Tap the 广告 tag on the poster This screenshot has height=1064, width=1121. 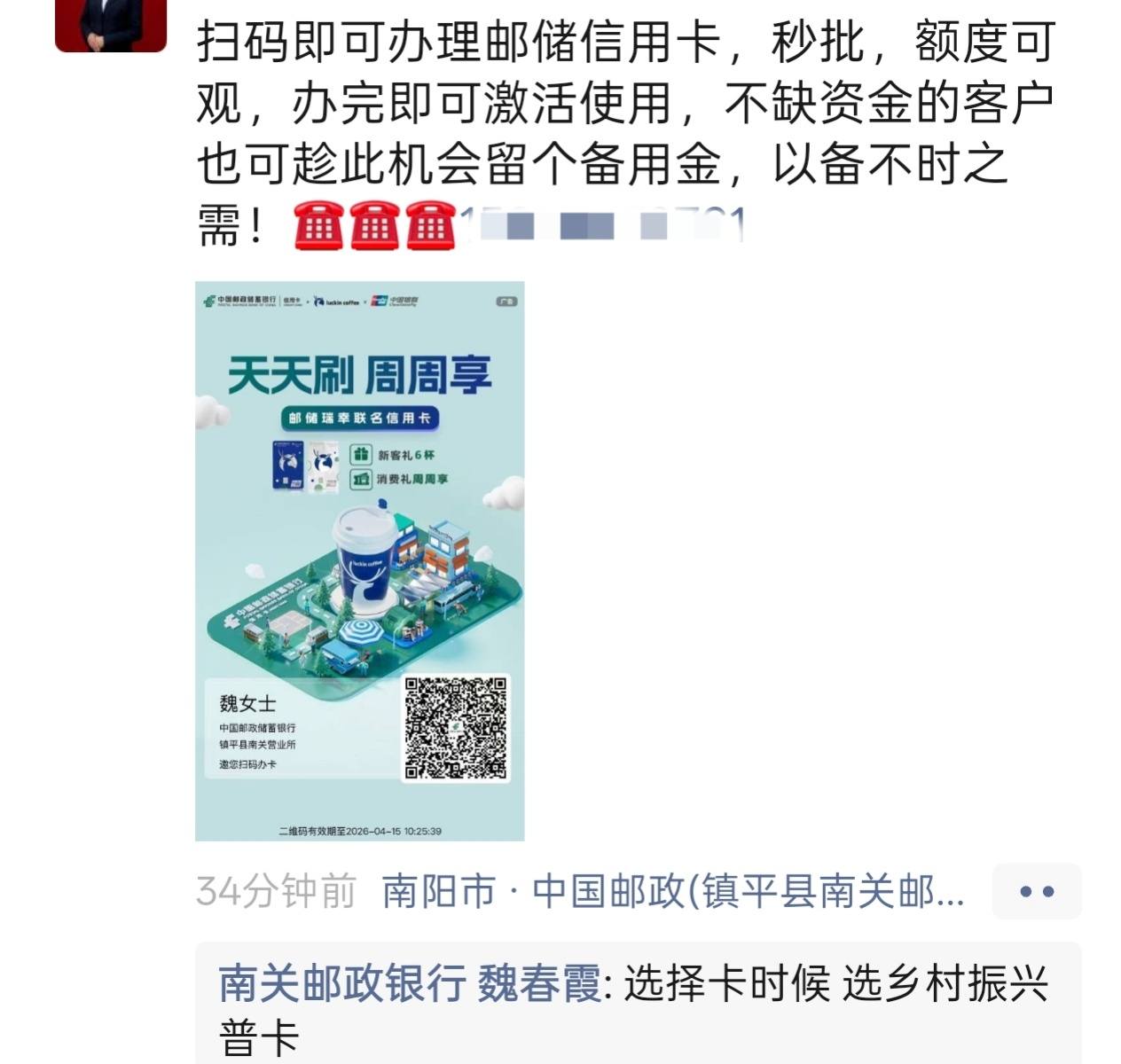click(x=506, y=301)
